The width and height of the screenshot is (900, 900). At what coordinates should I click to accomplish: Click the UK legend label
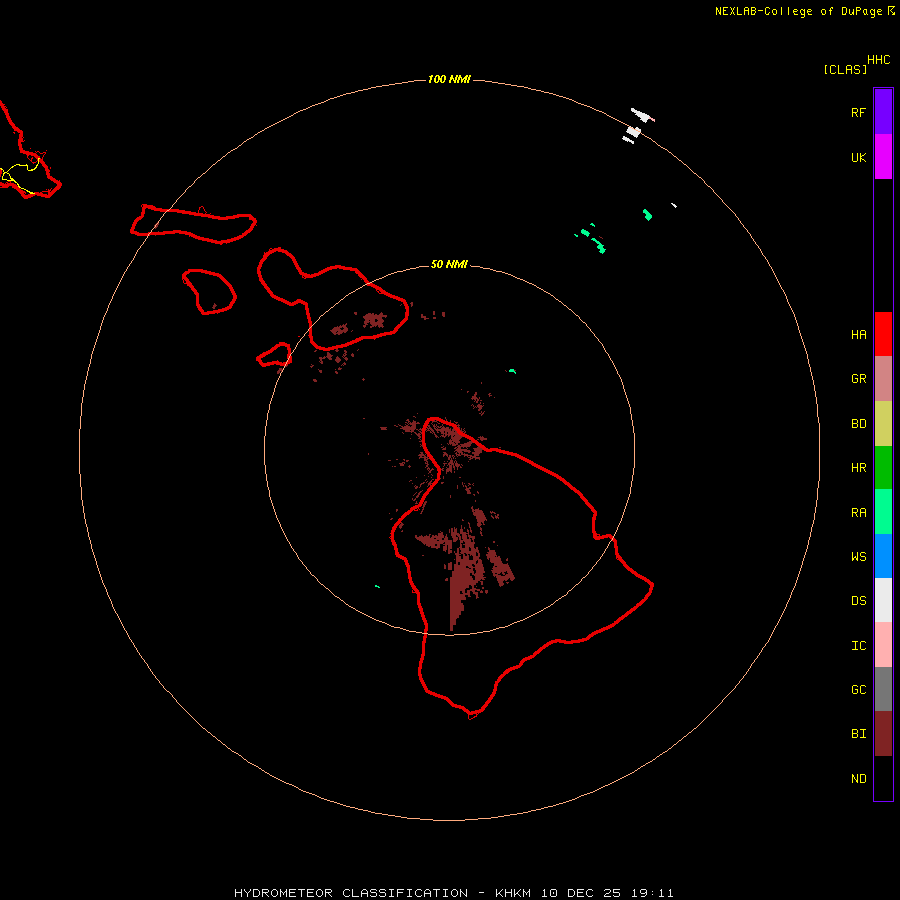click(x=858, y=157)
